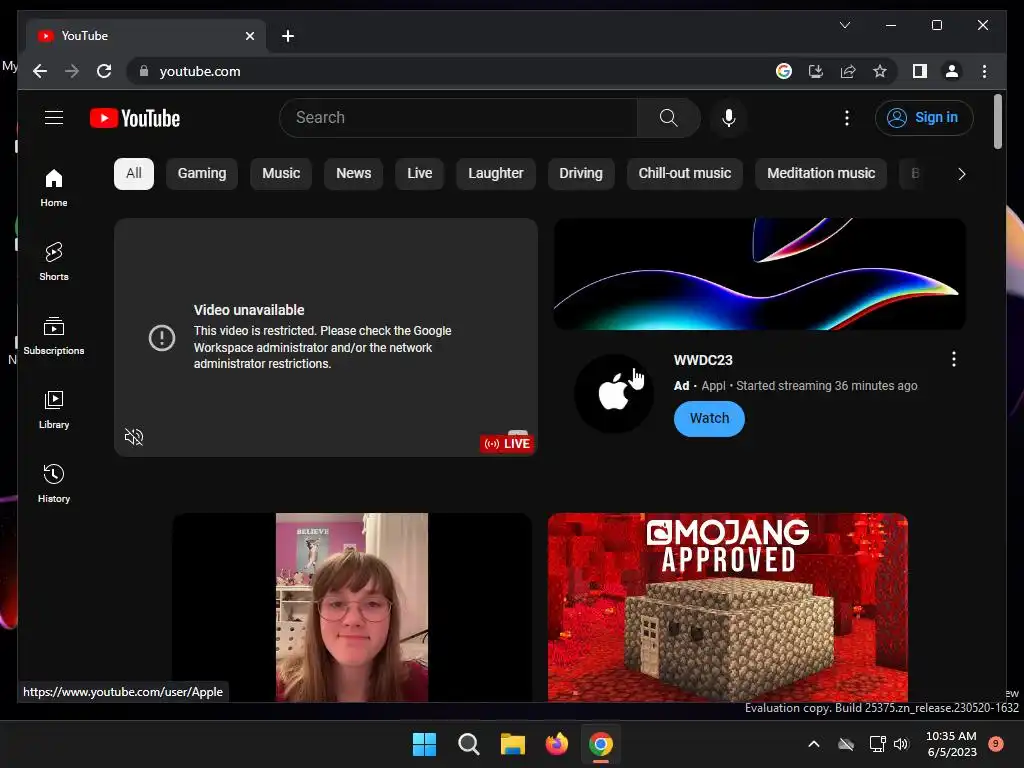View site information lock icon

[x=144, y=71]
